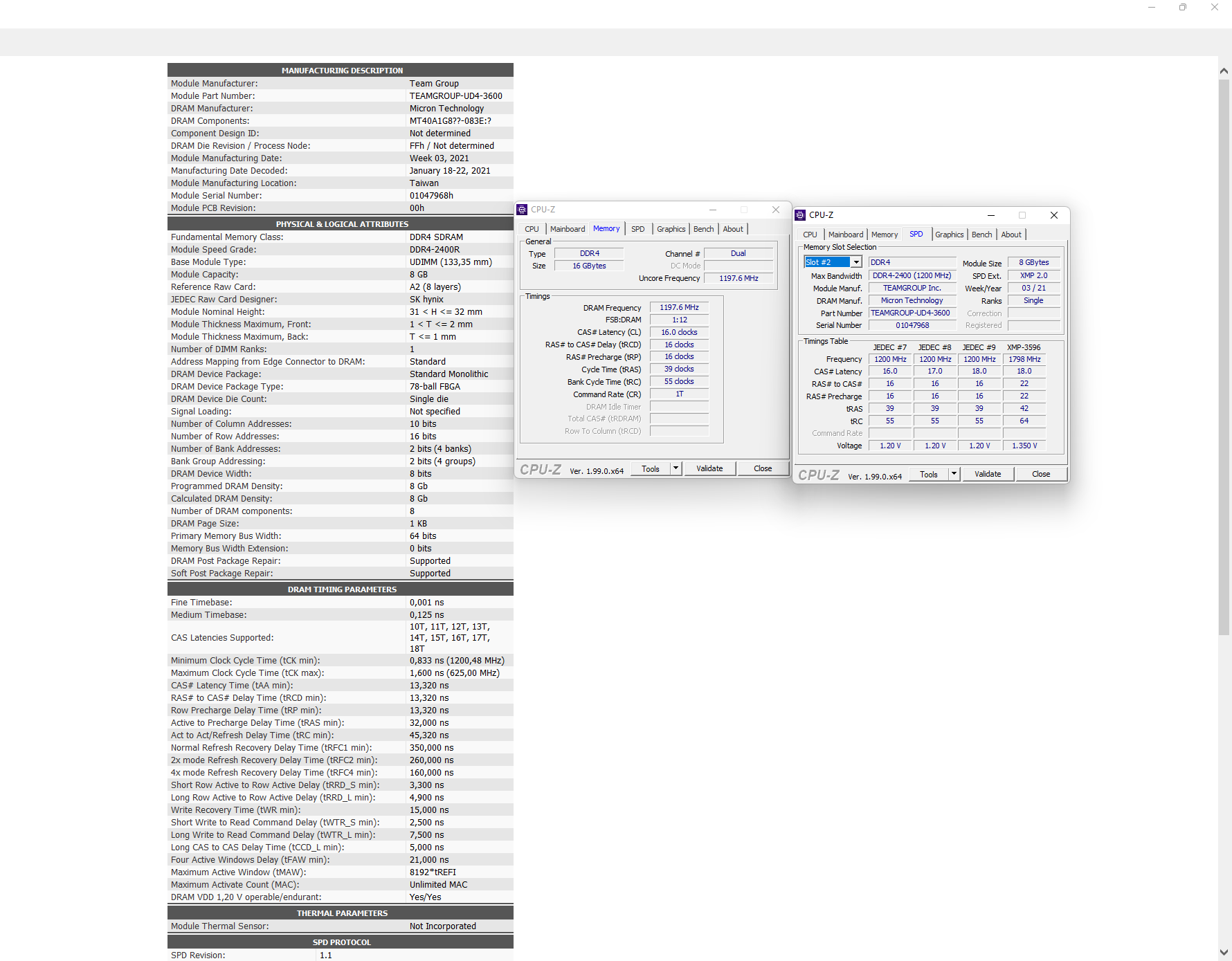Click the XMP-3596 voltage cell 1.350 V
1232x961 pixels.
1024,446
